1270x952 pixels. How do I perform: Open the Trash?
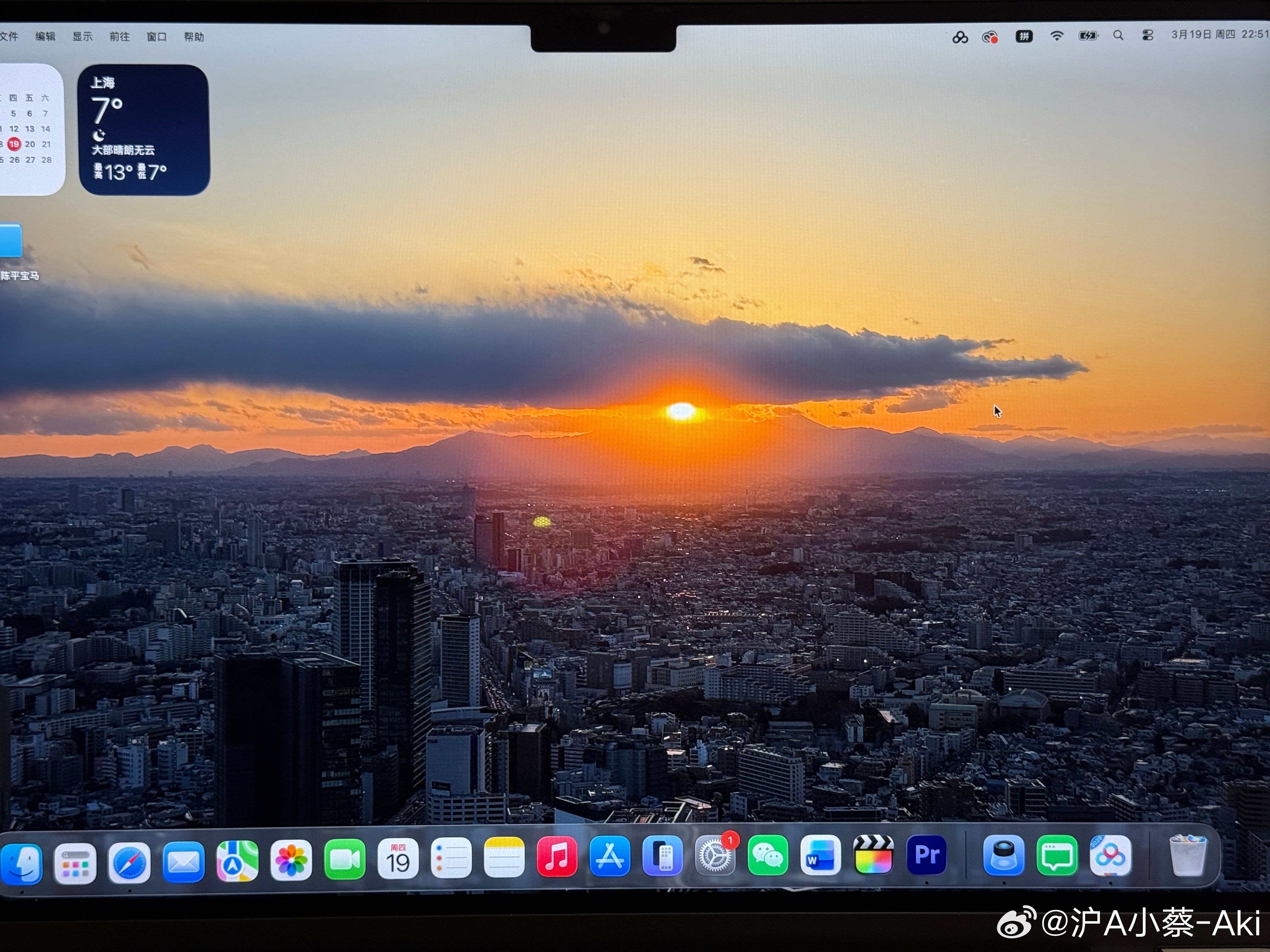point(1187,856)
